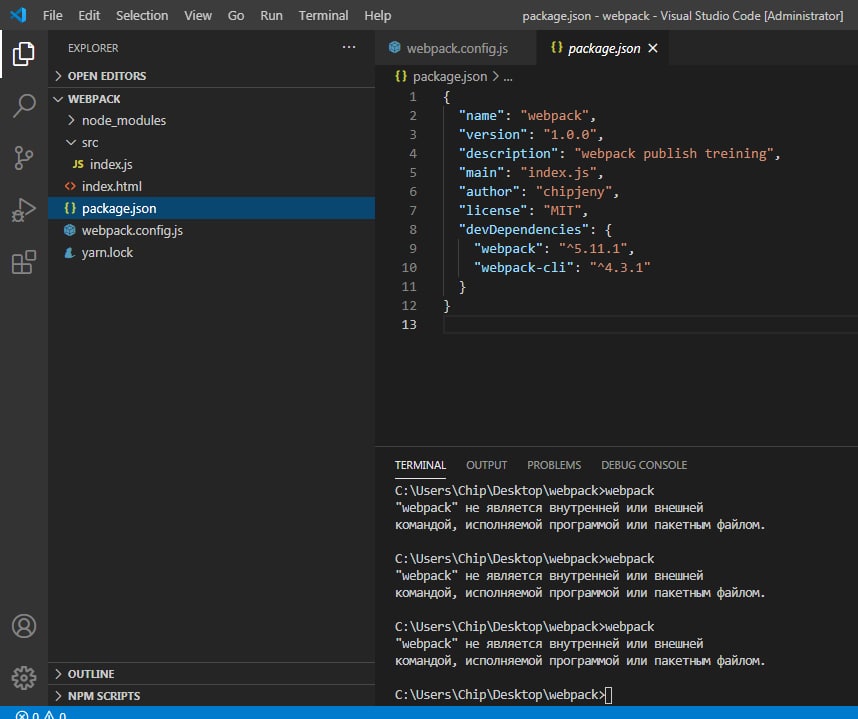The width and height of the screenshot is (858, 719).
Task: Open the Selection menu
Action: point(142,15)
